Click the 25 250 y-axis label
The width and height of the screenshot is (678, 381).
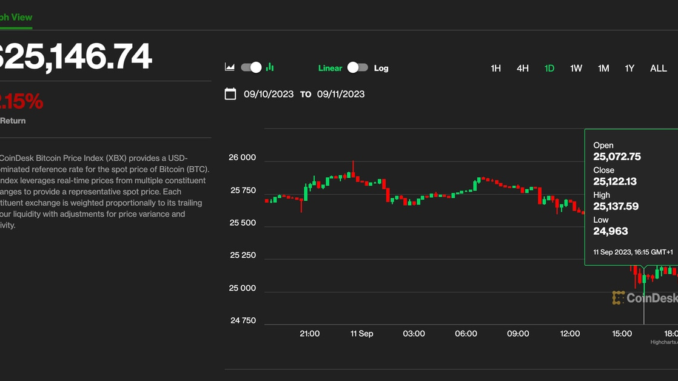pos(243,255)
